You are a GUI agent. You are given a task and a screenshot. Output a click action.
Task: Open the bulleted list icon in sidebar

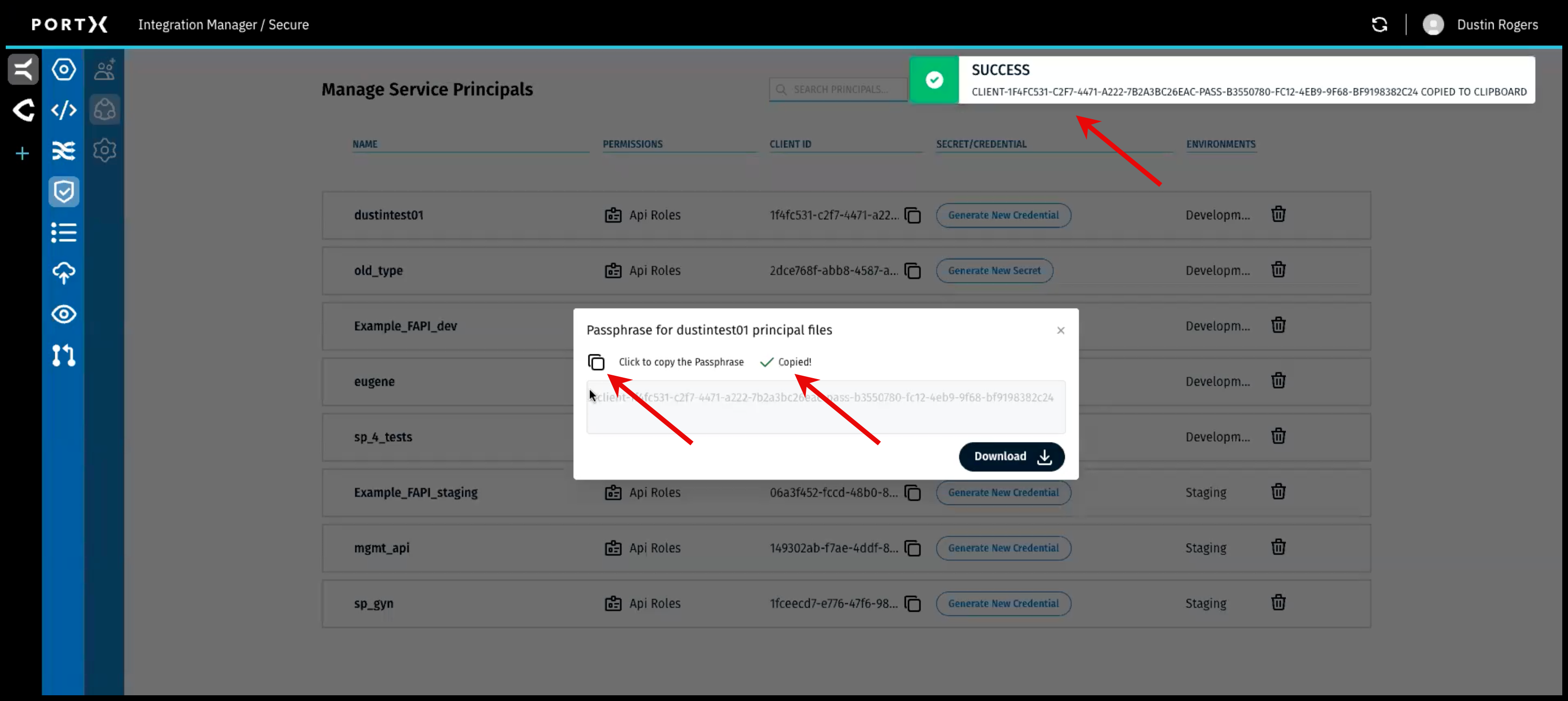point(64,232)
